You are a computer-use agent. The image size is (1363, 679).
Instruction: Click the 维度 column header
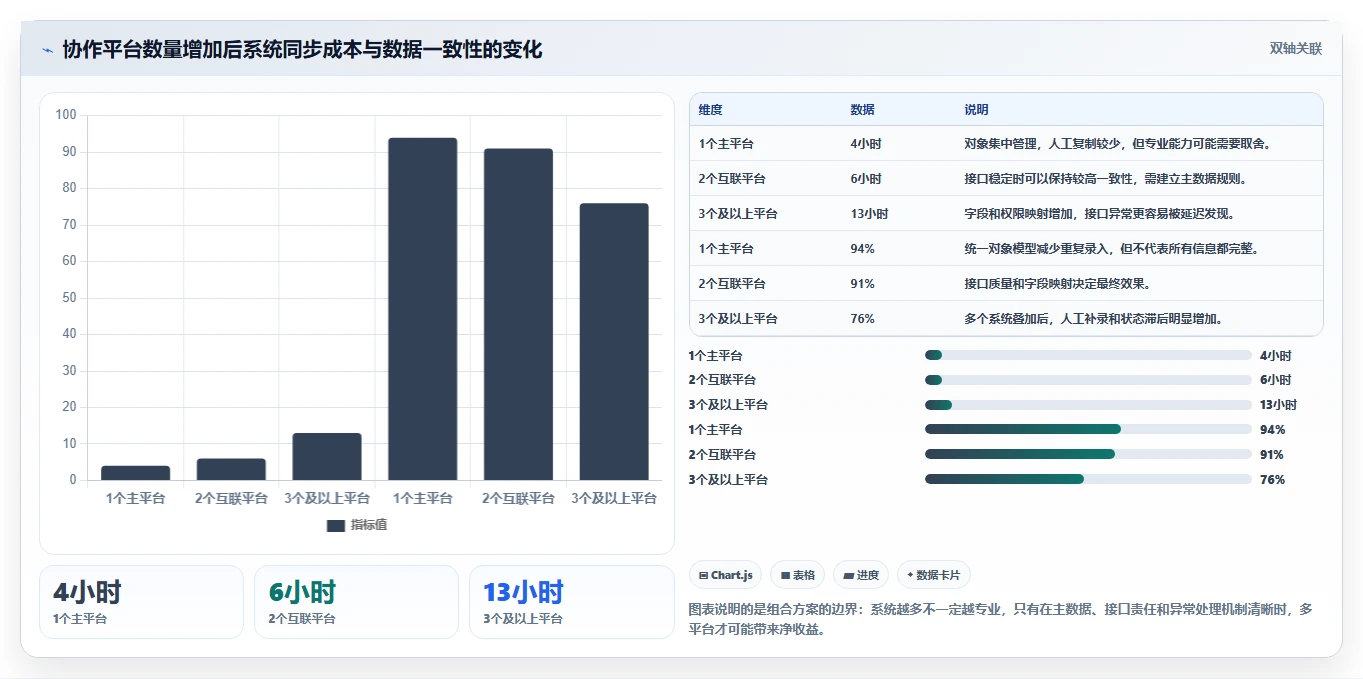[x=711, y=110]
